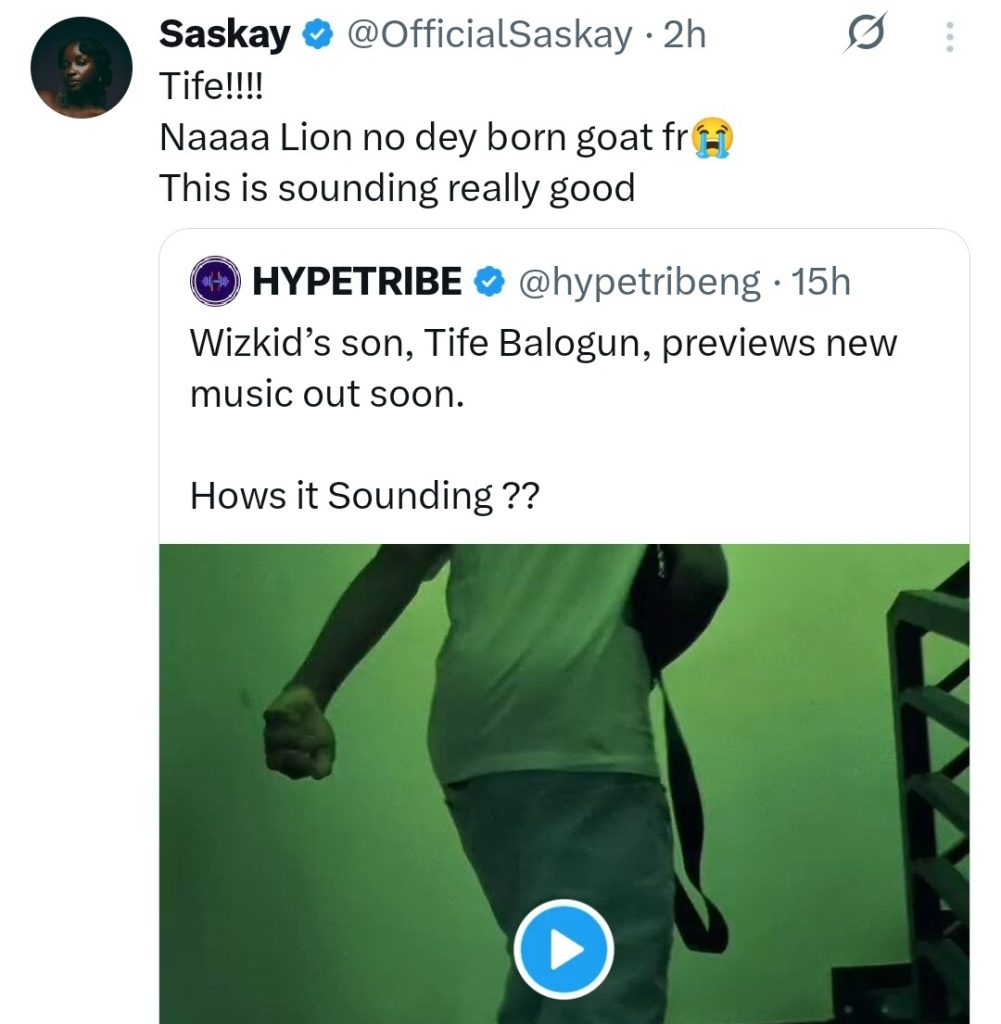Tap the "Tife!!!!" tweet line
Screen dimensions: 1001x1024
(x=214, y=88)
